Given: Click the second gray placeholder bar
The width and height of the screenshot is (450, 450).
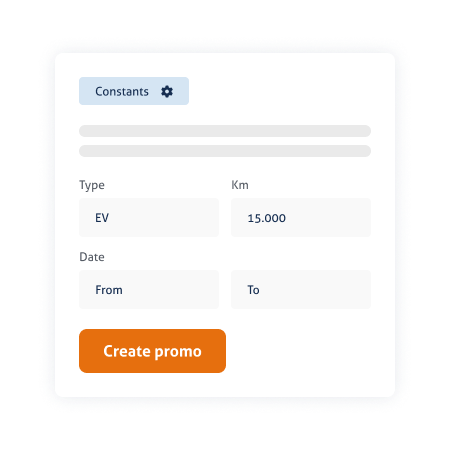Looking at the screenshot, I should pos(225,151).
